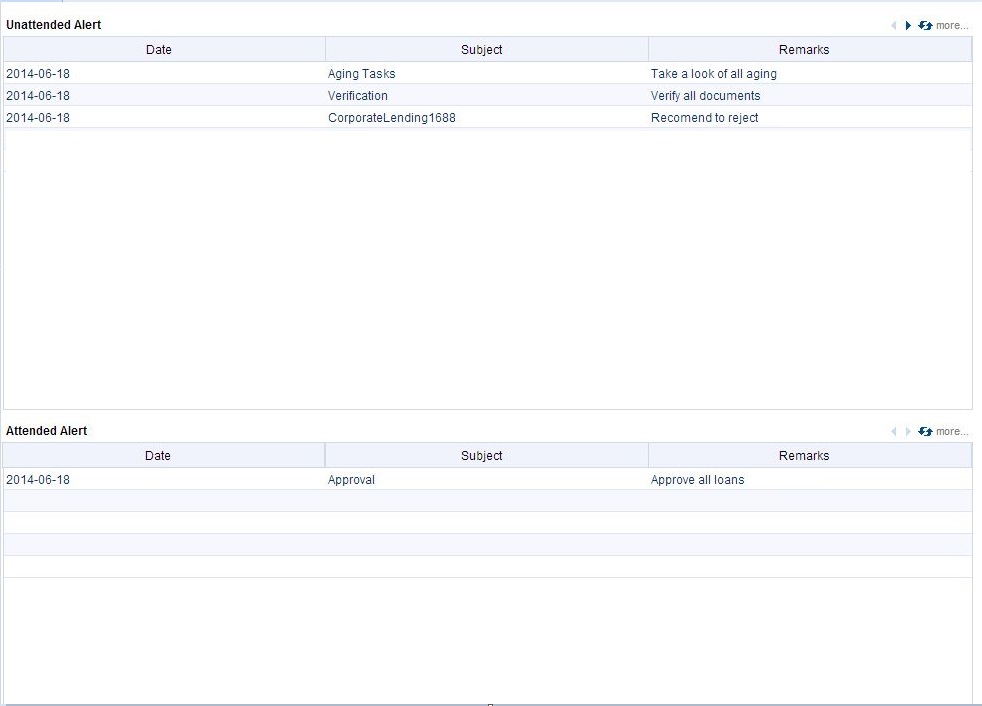982x706 pixels.
Task: Select the Aging Tasks alert subject
Action: click(x=361, y=74)
